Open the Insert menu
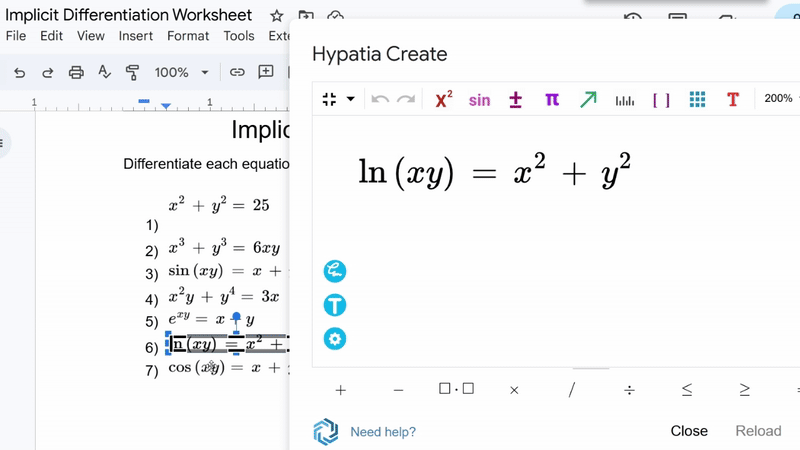This screenshot has height=450, width=800. (x=136, y=36)
